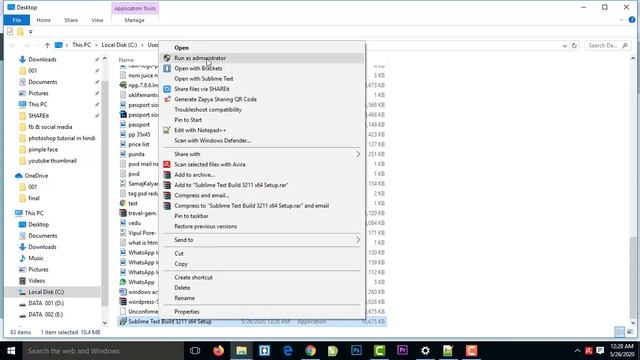
Task: Open File Explorer taskbar icon
Action: point(241,351)
